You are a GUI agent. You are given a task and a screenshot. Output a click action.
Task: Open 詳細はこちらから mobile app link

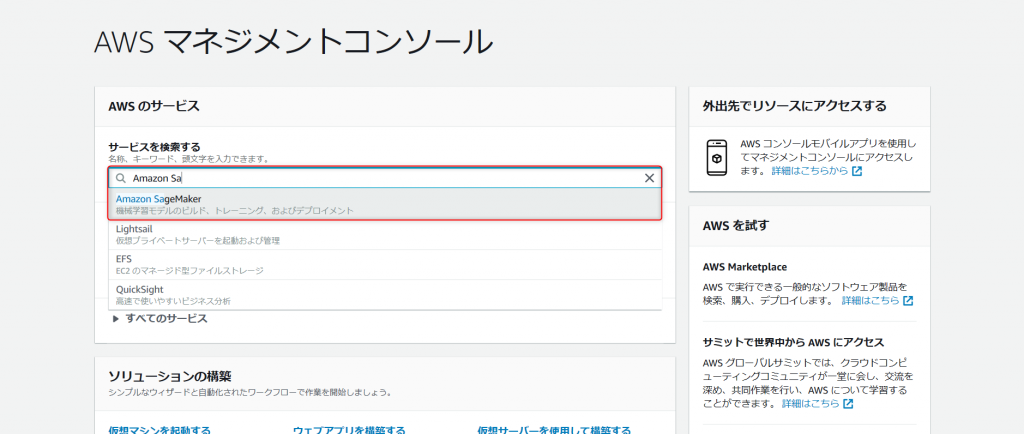[x=810, y=171]
